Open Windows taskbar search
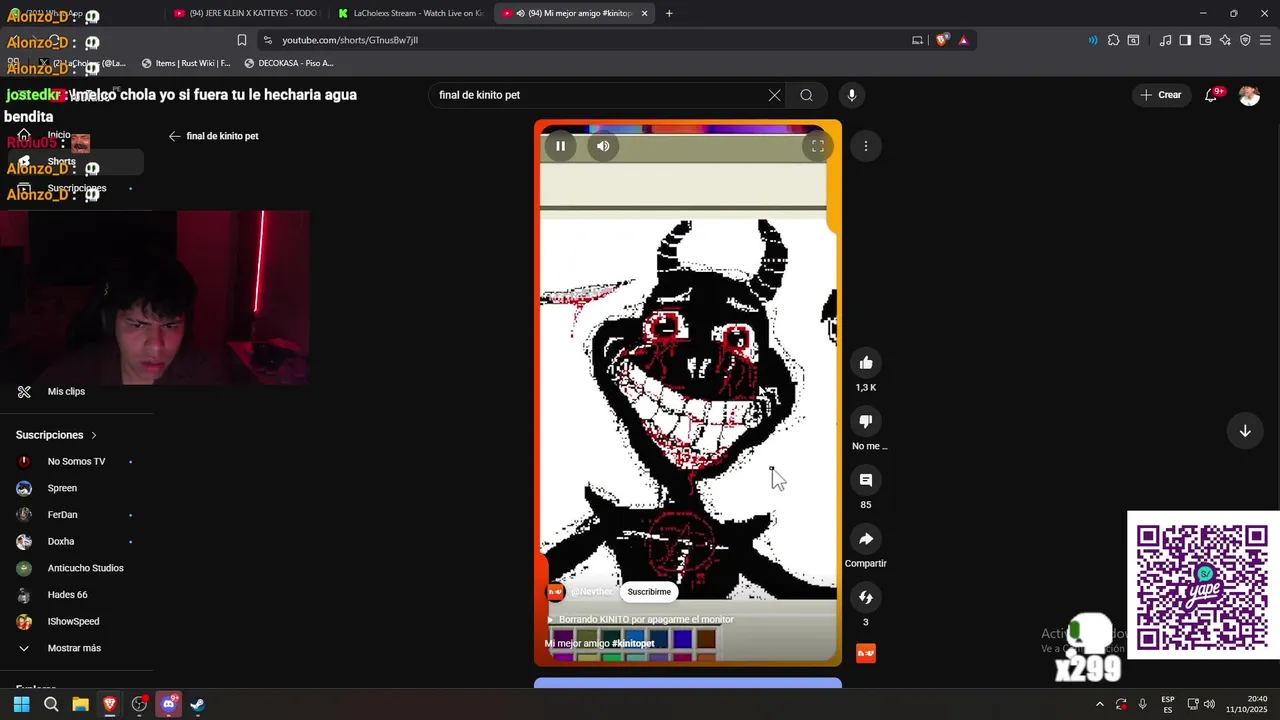 [x=51, y=704]
